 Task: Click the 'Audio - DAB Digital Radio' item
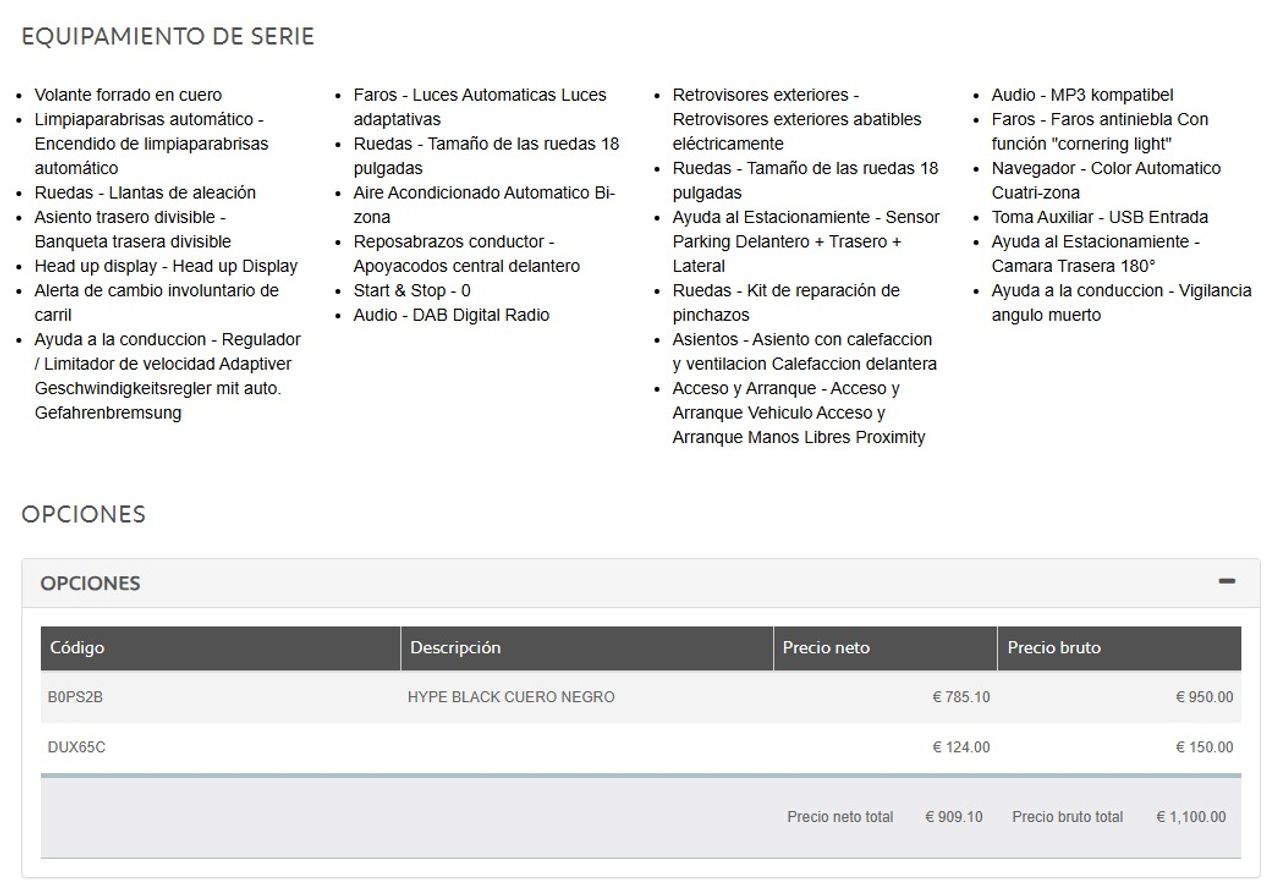coord(451,315)
